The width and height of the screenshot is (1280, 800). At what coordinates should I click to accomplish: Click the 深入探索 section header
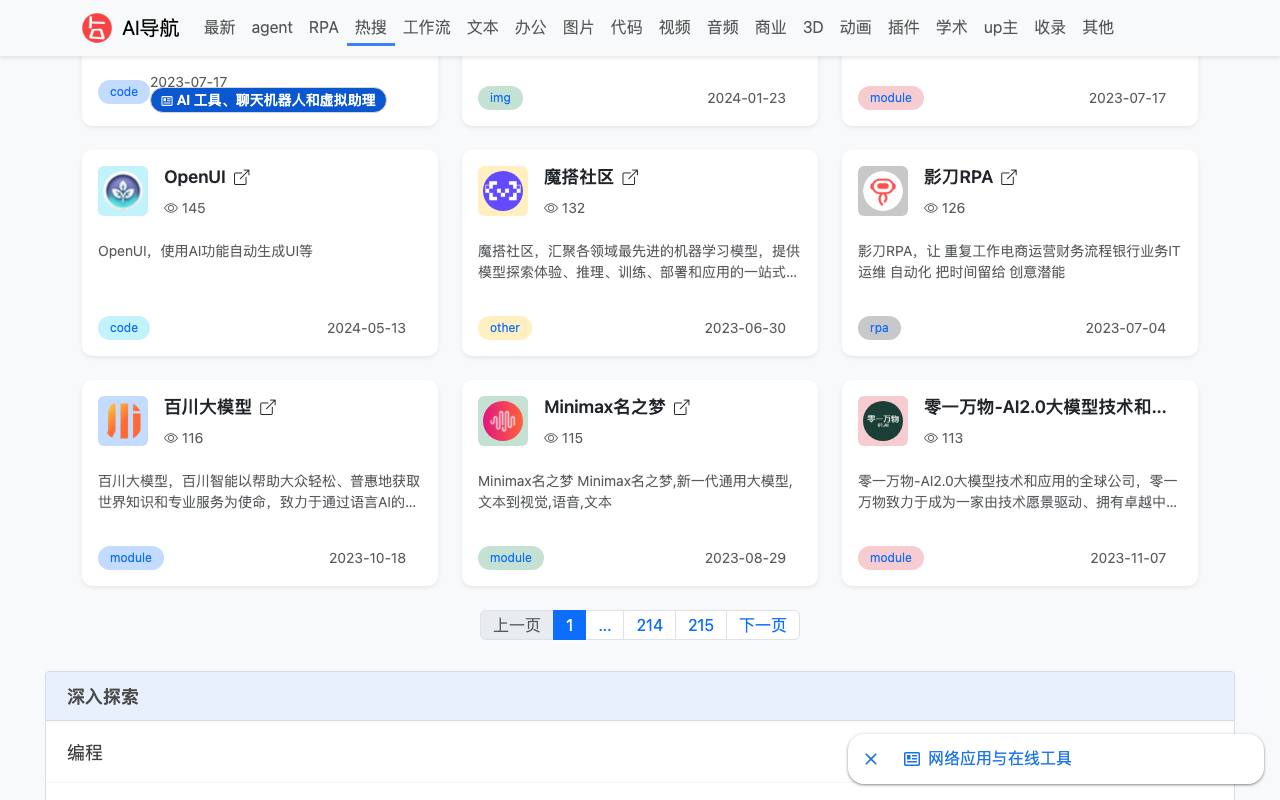coord(640,697)
